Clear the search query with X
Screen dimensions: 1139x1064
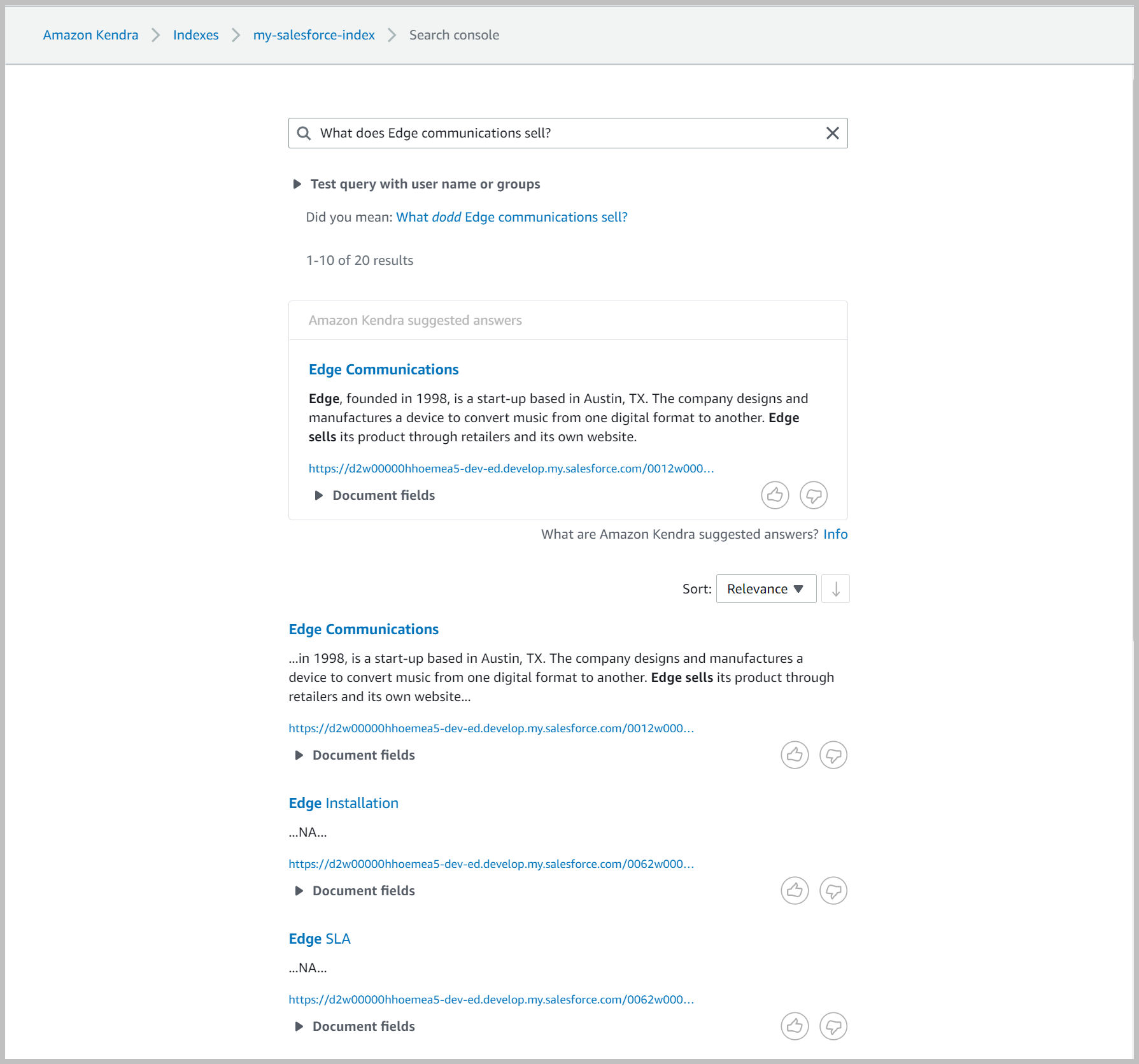pyautogui.click(x=832, y=133)
